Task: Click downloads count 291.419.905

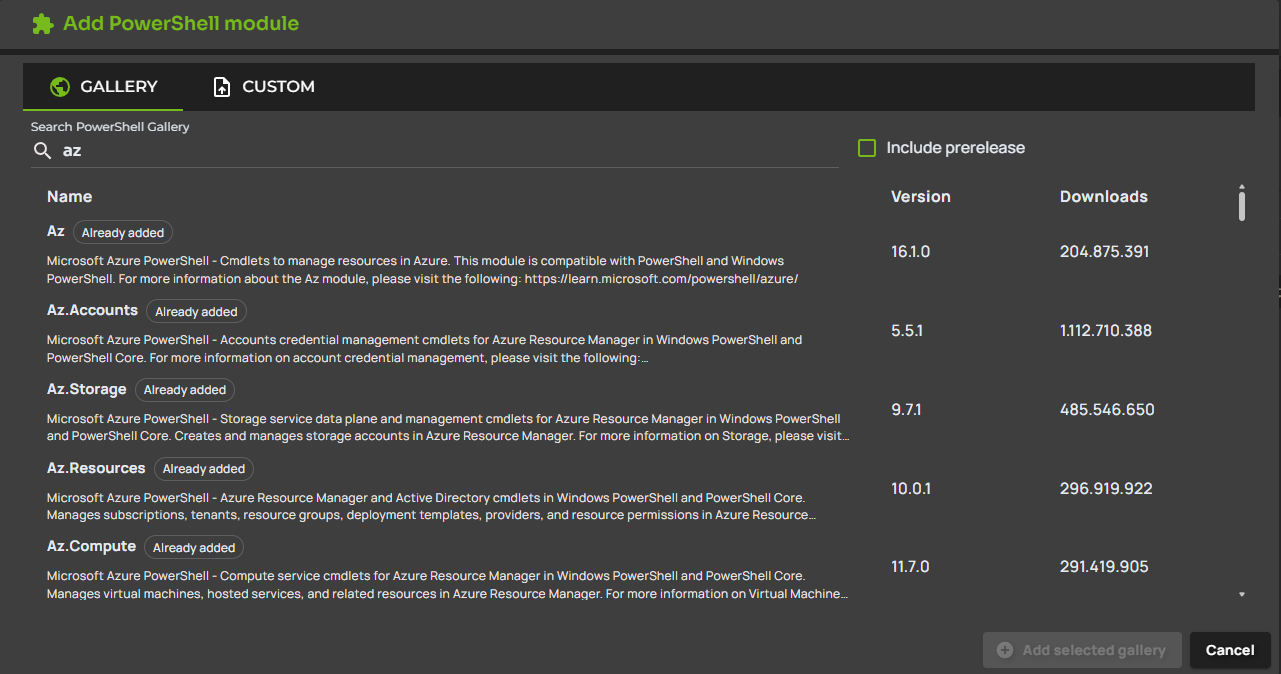Action: point(1104,567)
